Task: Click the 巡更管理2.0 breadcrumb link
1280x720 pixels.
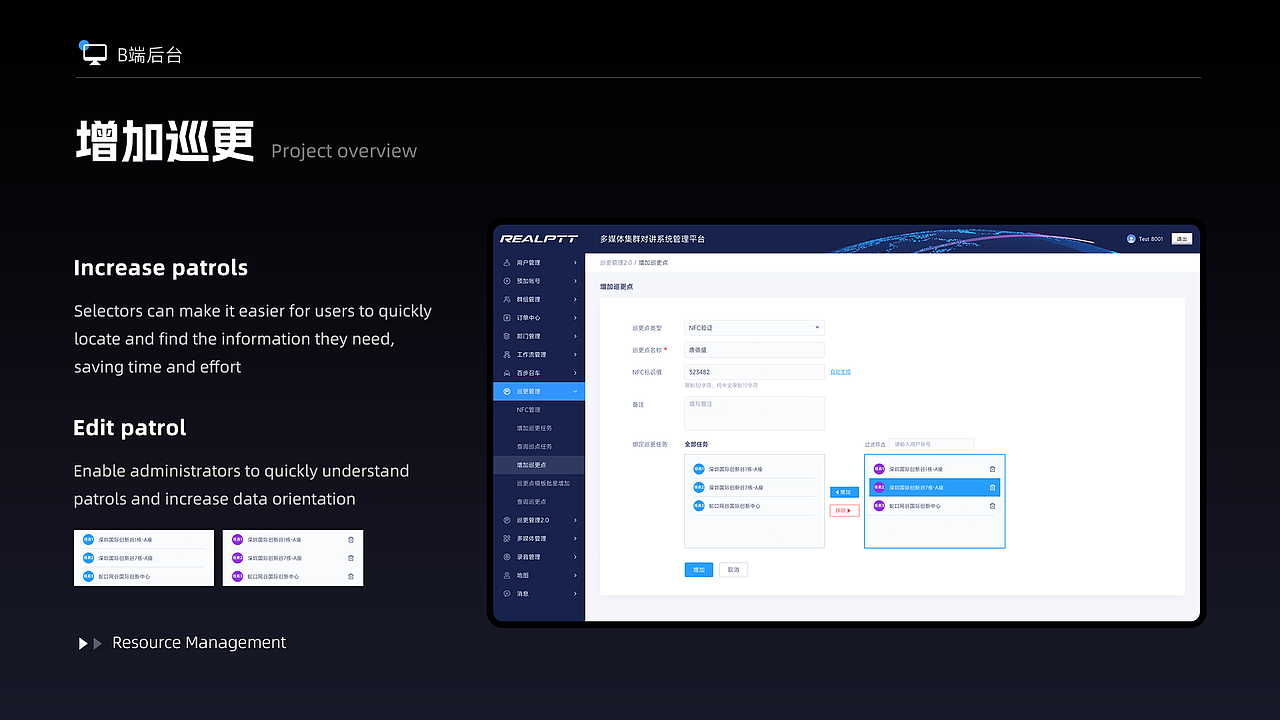Action: 616,262
